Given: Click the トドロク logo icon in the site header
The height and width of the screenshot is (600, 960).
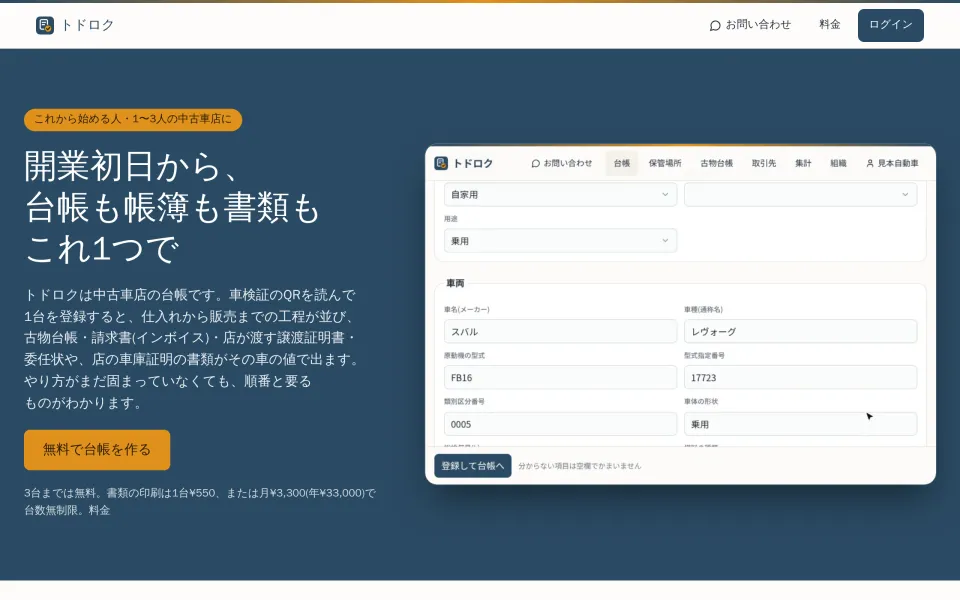Looking at the screenshot, I should point(45,25).
